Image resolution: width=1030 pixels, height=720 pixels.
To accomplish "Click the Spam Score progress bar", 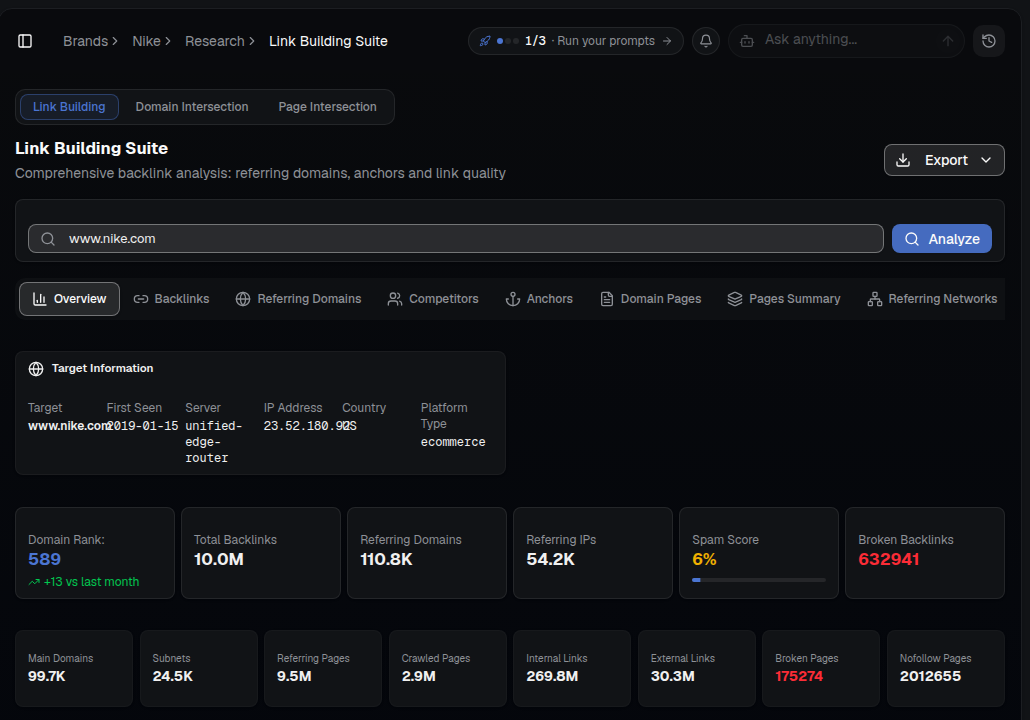I will tap(759, 580).
